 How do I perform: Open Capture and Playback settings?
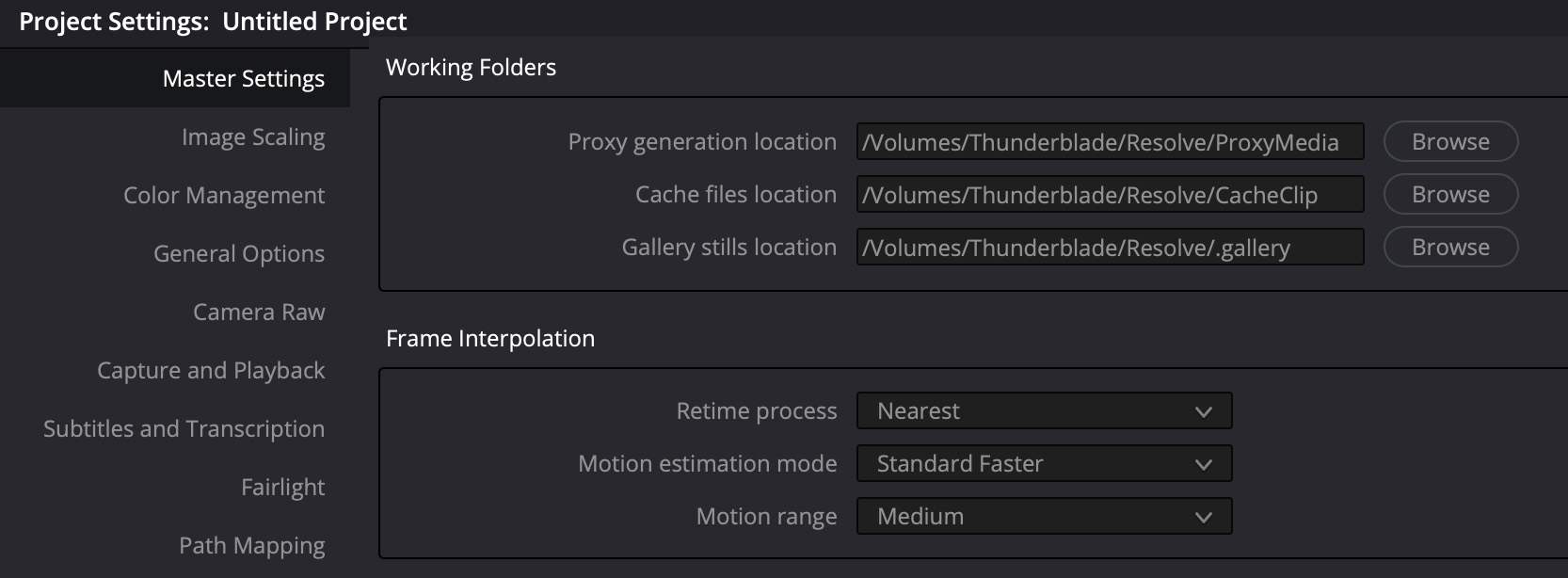pyautogui.click(x=211, y=371)
